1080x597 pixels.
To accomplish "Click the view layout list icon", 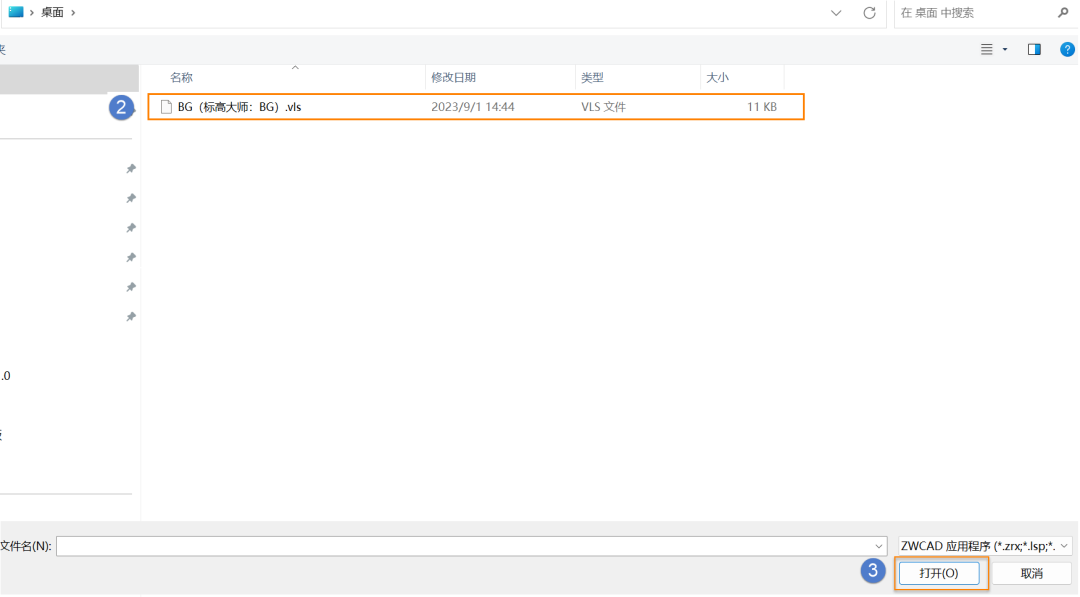I will click(x=986, y=50).
